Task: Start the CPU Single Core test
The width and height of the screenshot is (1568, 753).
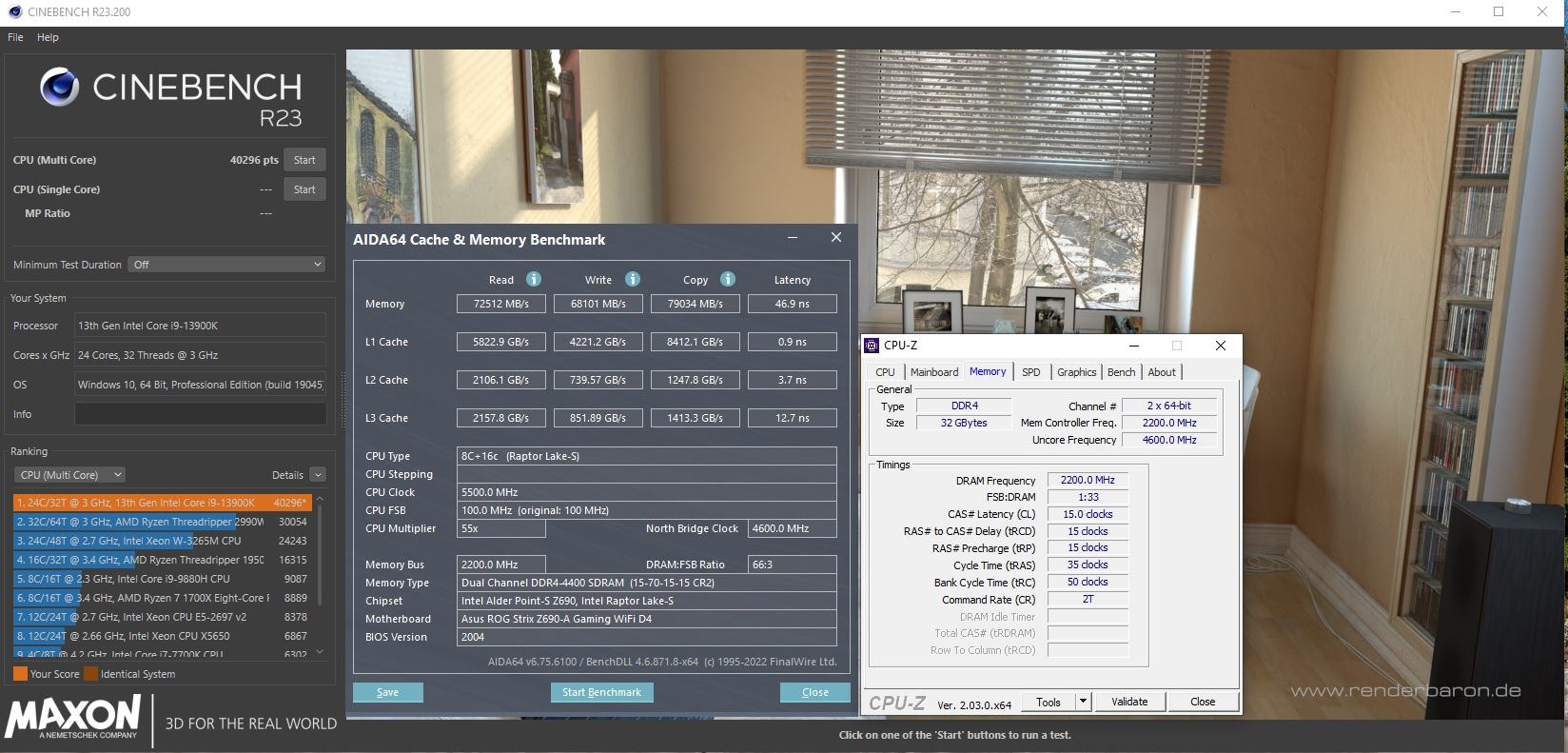Action: pyautogui.click(x=304, y=189)
